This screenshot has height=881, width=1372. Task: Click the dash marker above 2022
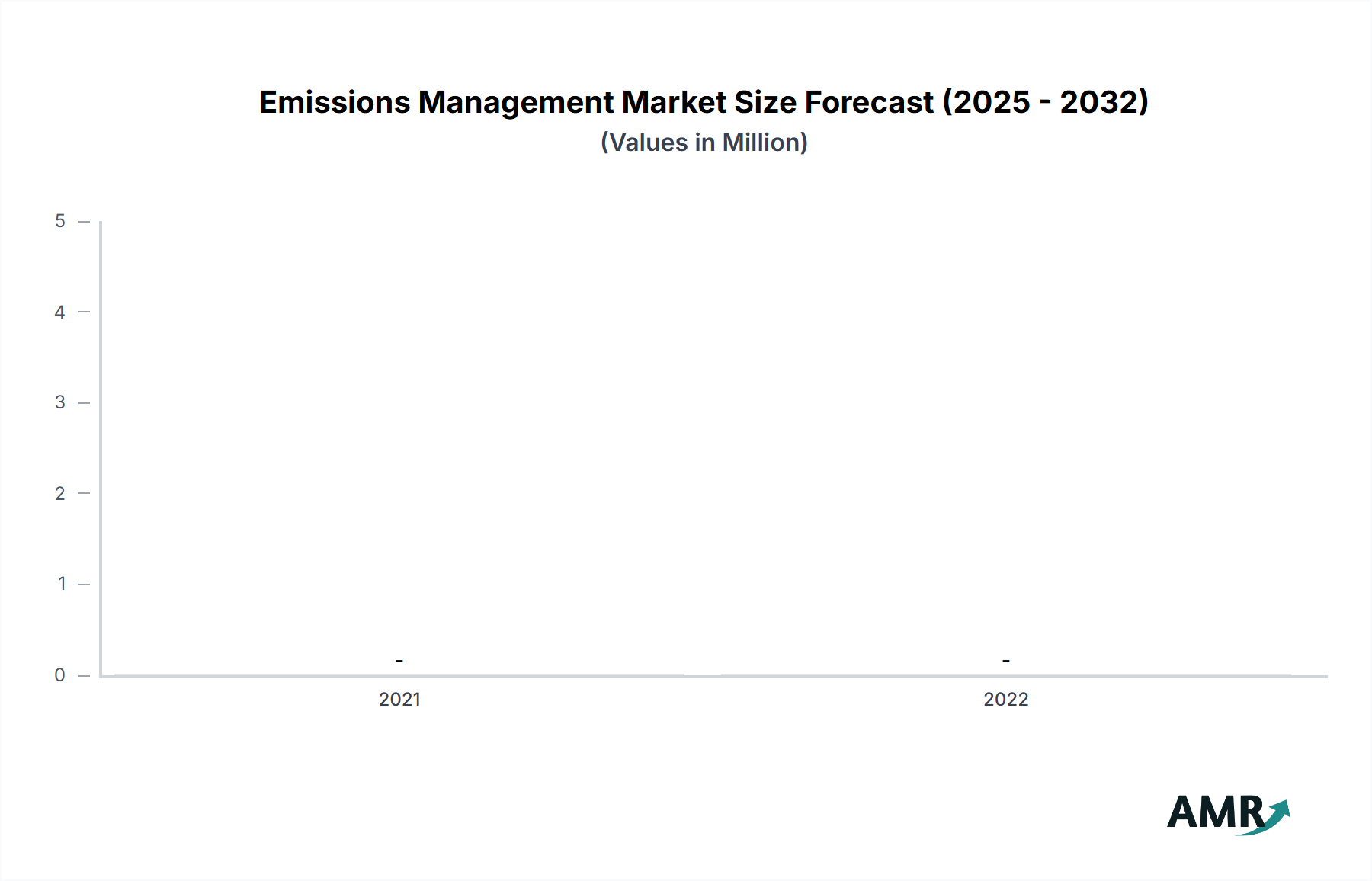coord(1006,660)
